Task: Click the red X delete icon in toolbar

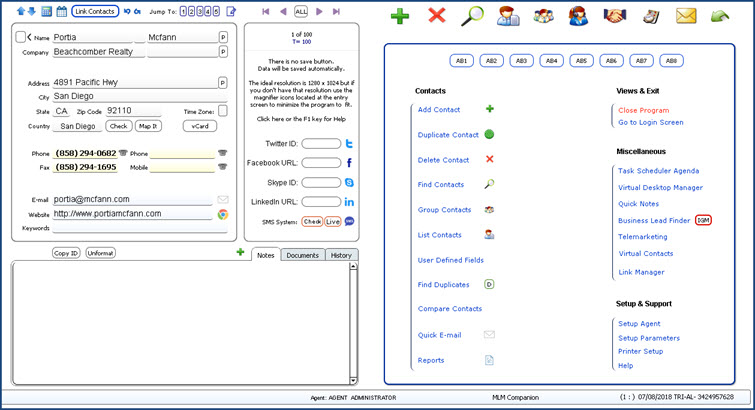Action: 436,16
